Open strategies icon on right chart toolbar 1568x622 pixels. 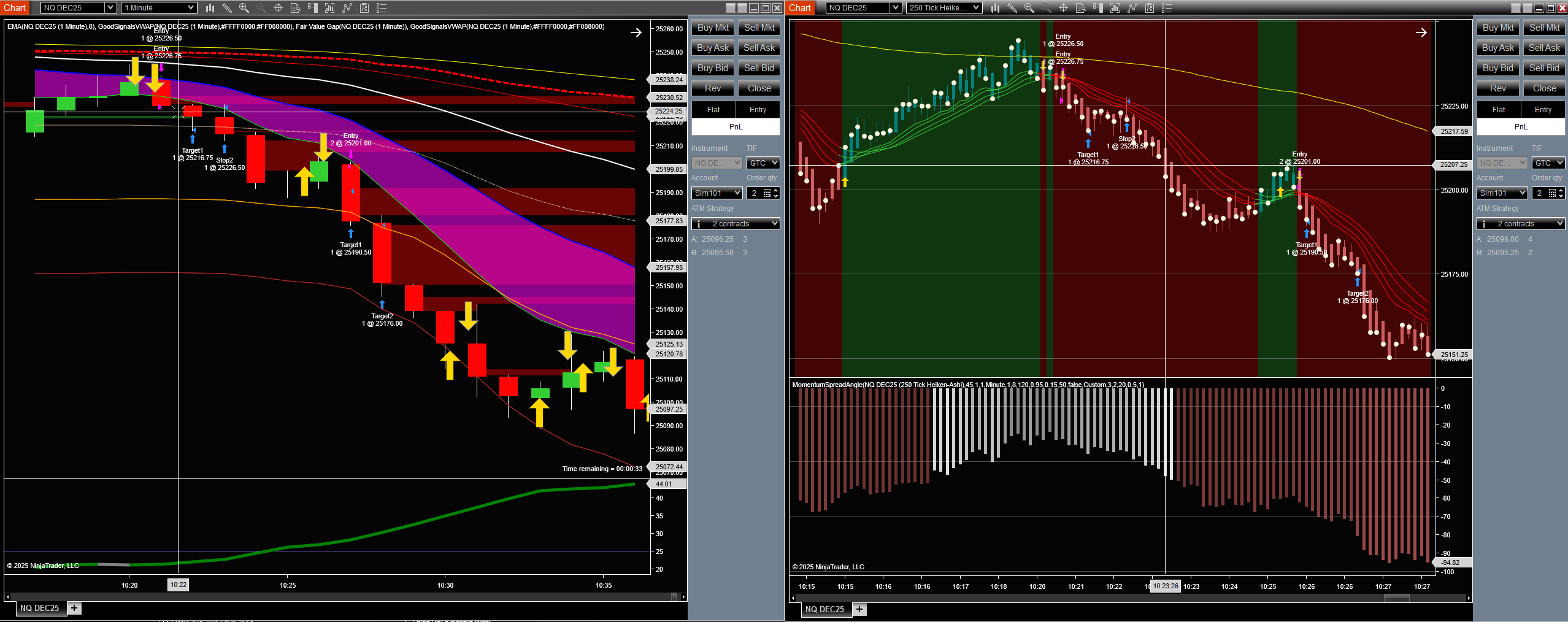[1132, 8]
